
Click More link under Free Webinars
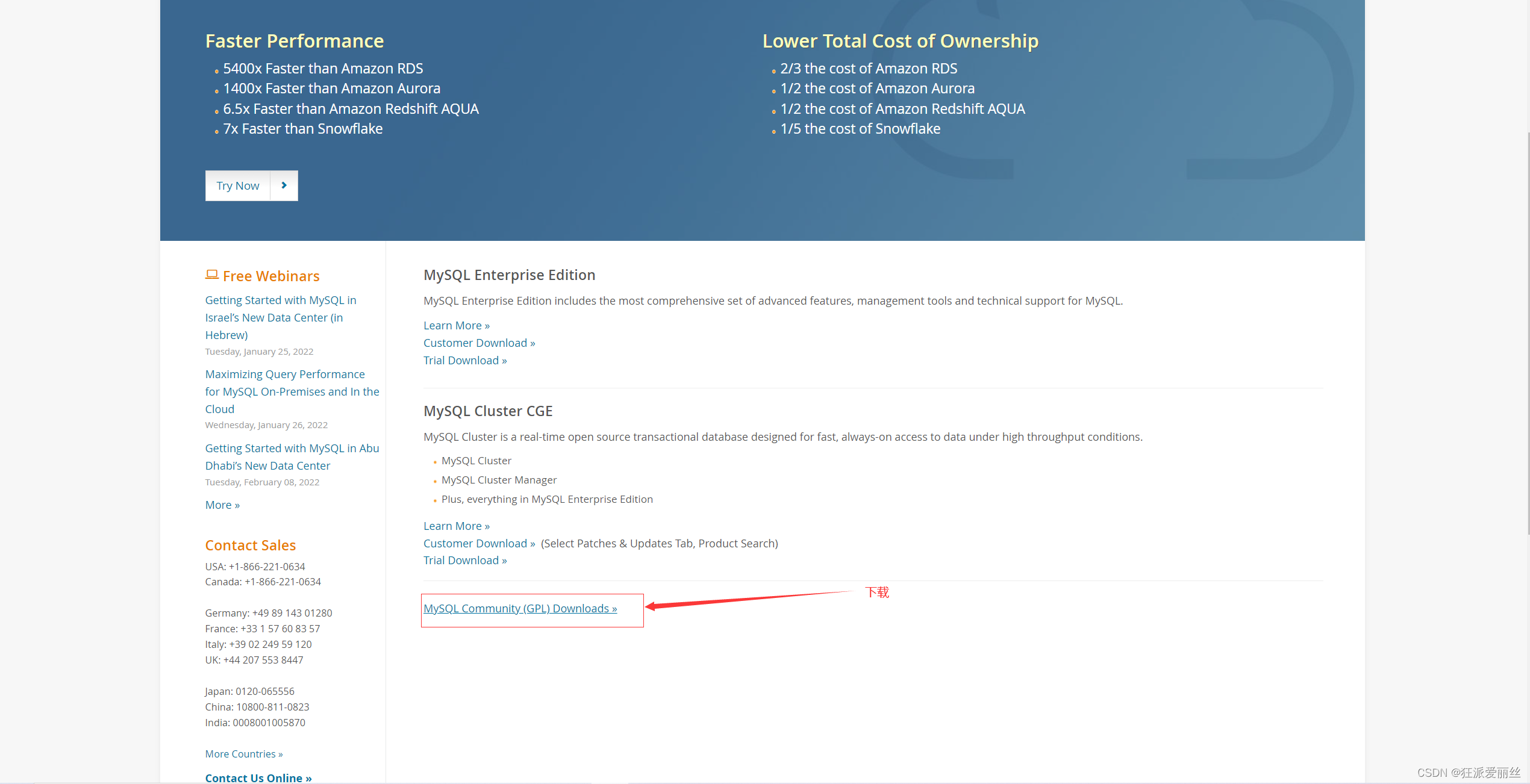pyautogui.click(x=222, y=505)
